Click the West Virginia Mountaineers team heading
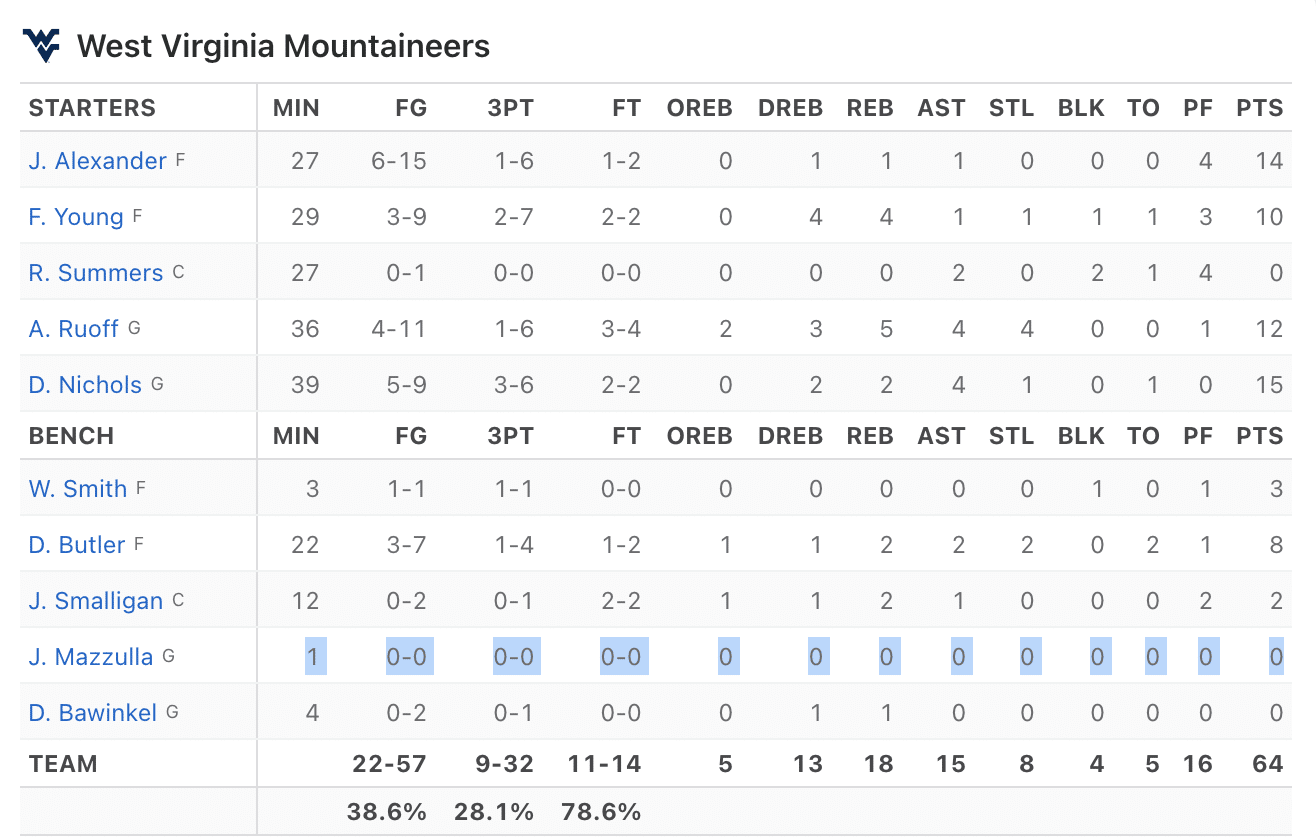 click(283, 46)
